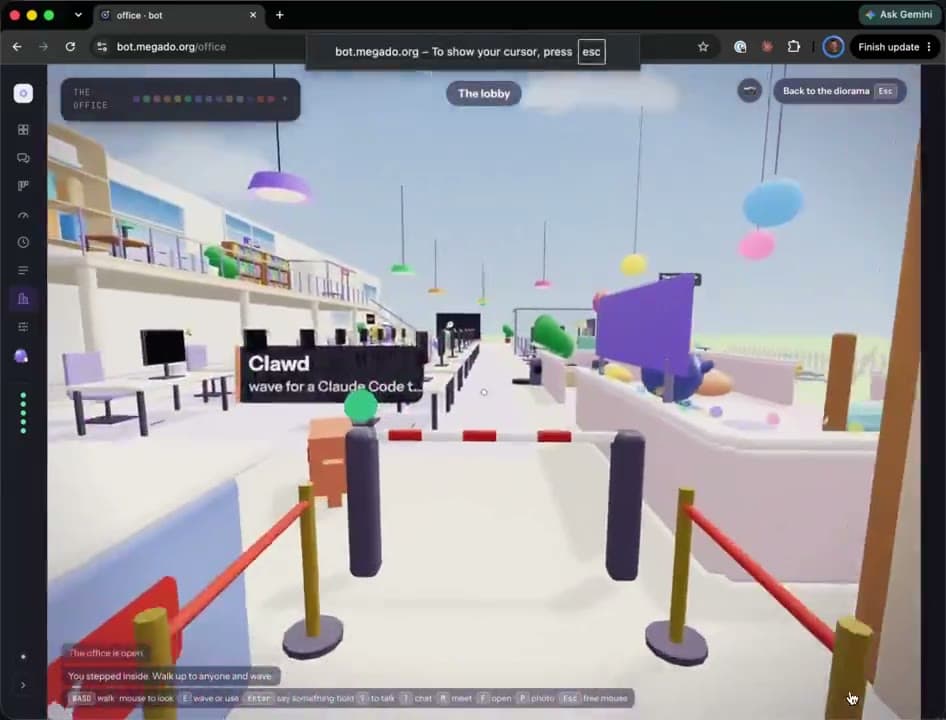
Task: Click the small star icon near sidebar bottom
Action: coord(23,657)
